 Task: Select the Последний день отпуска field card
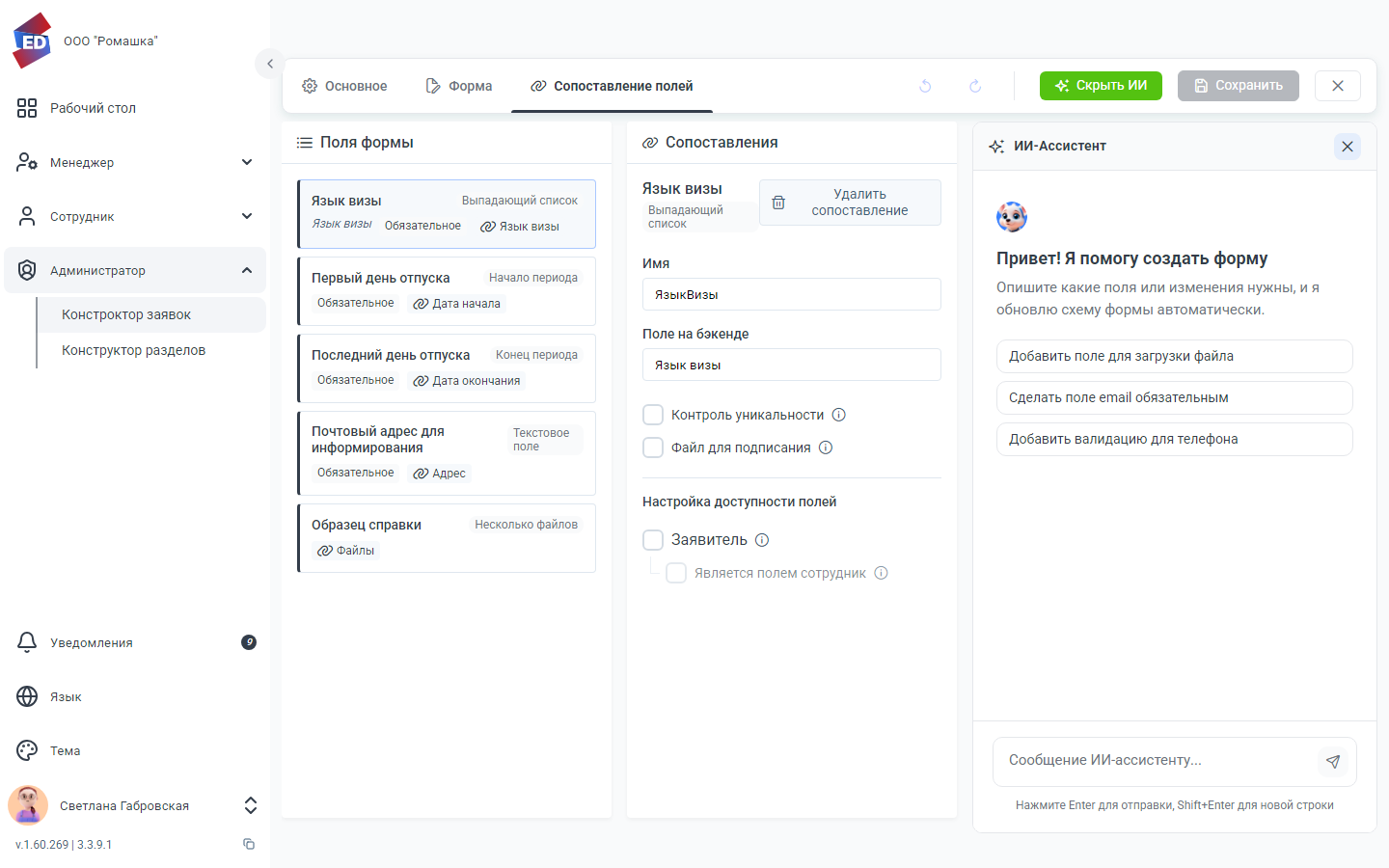tap(447, 368)
